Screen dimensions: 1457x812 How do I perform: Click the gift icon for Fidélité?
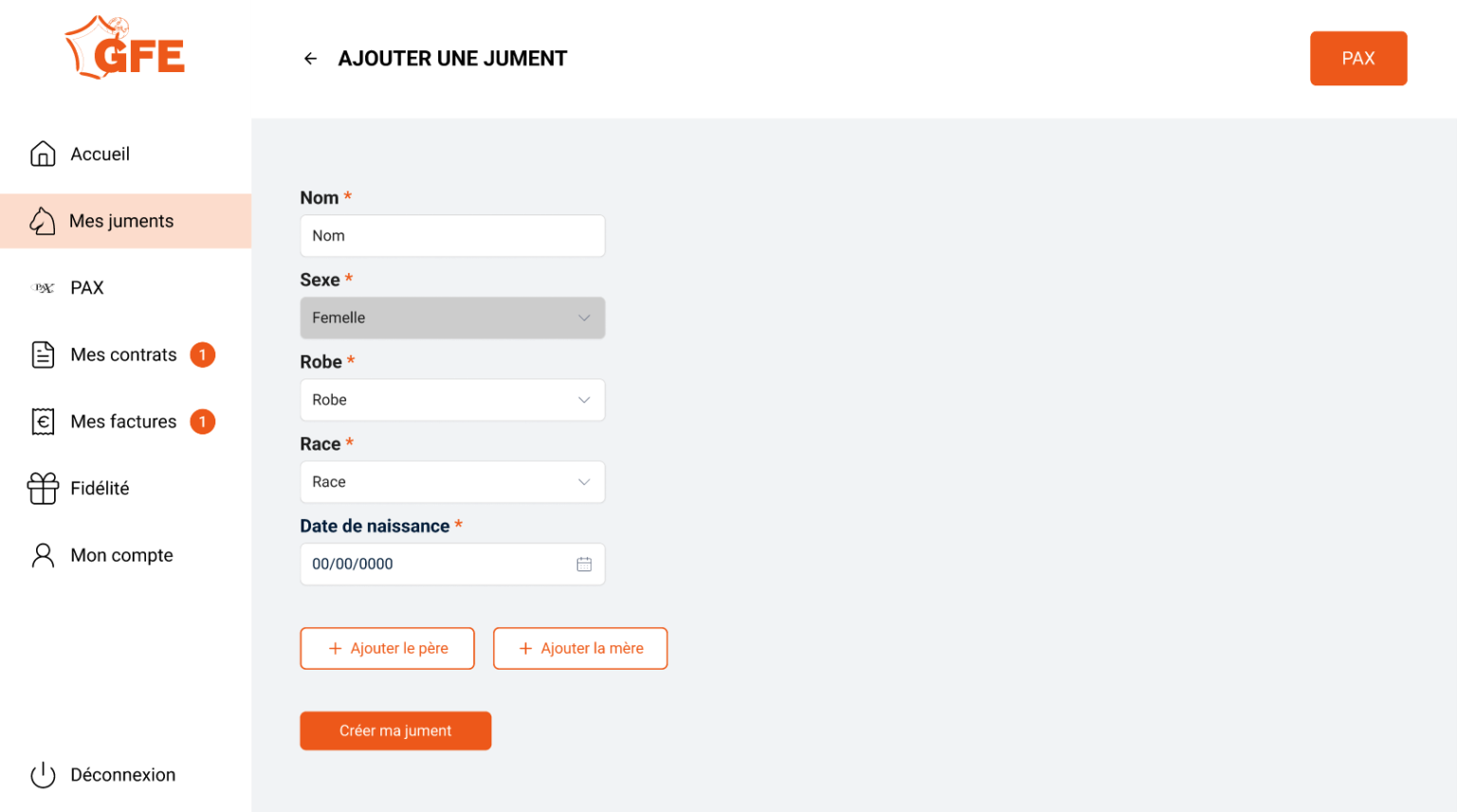[43, 489]
